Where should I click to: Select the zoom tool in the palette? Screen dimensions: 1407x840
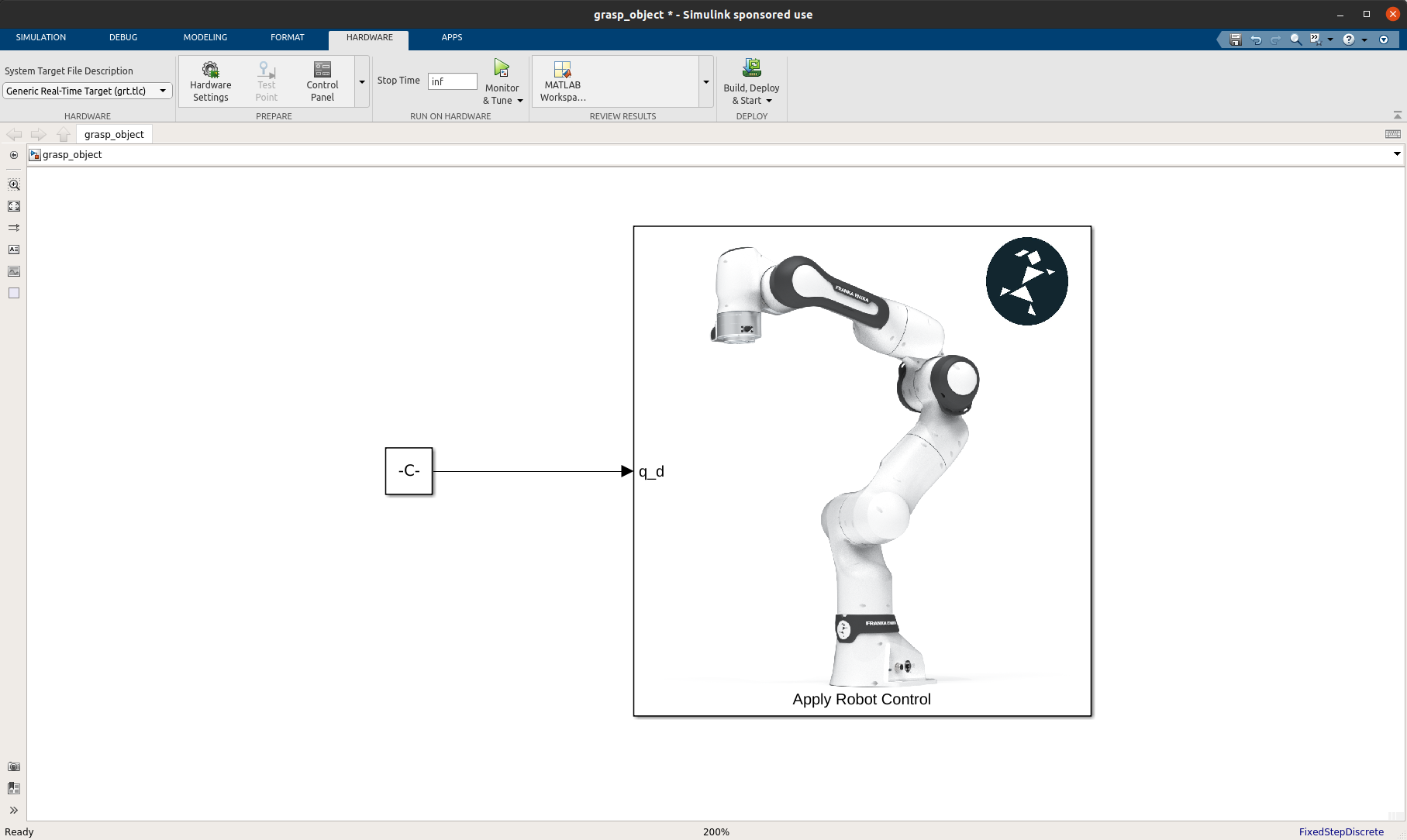click(x=14, y=184)
